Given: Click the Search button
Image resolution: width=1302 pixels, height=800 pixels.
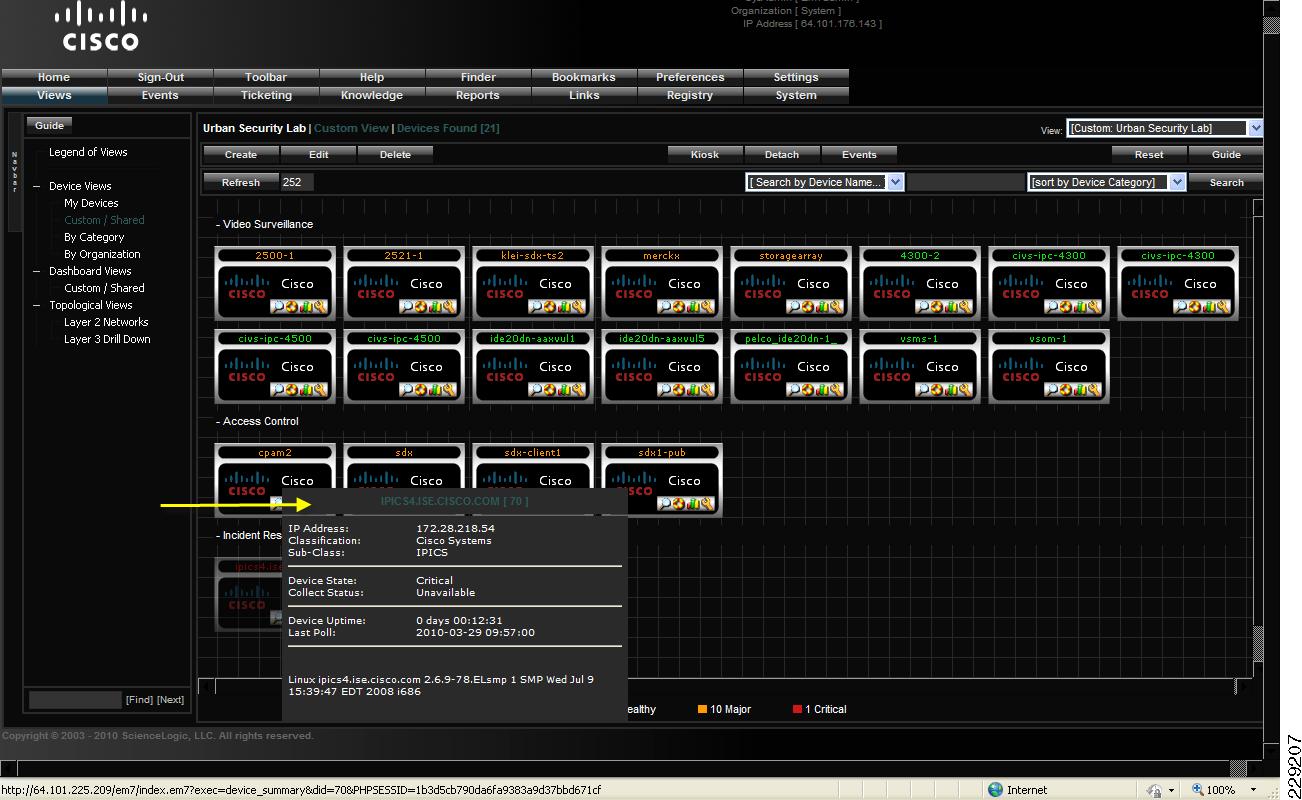Looking at the screenshot, I should [1226, 182].
